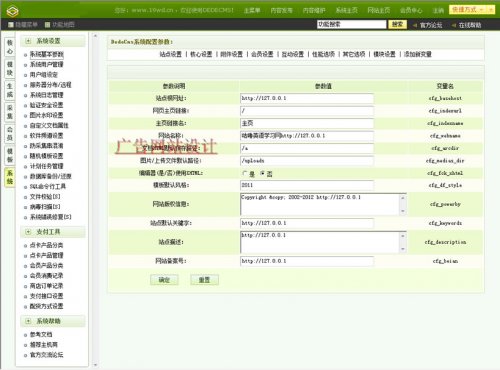Switch to the 会员设置 tab
Screen dimensions: 500x370
[262, 54]
